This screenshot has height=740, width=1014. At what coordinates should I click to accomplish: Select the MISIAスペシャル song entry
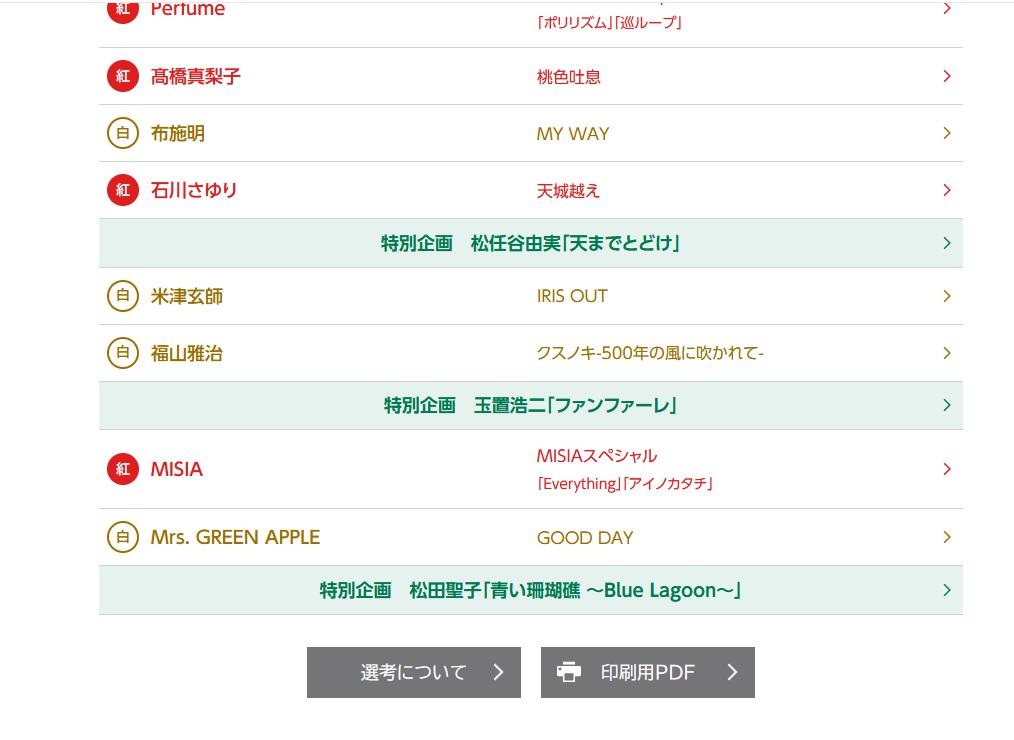click(x=597, y=456)
